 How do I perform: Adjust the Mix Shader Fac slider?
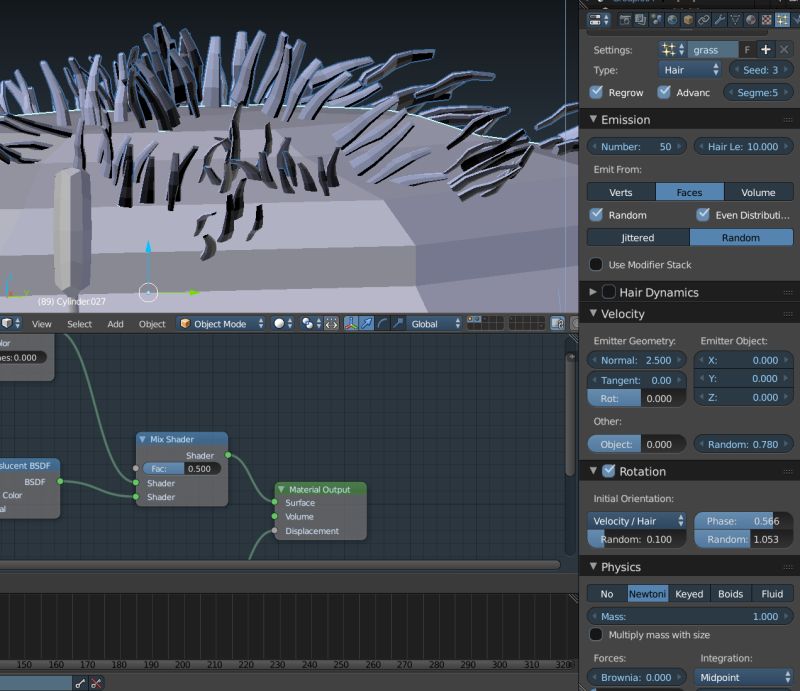pyautogui.click(x=182, y=468)
